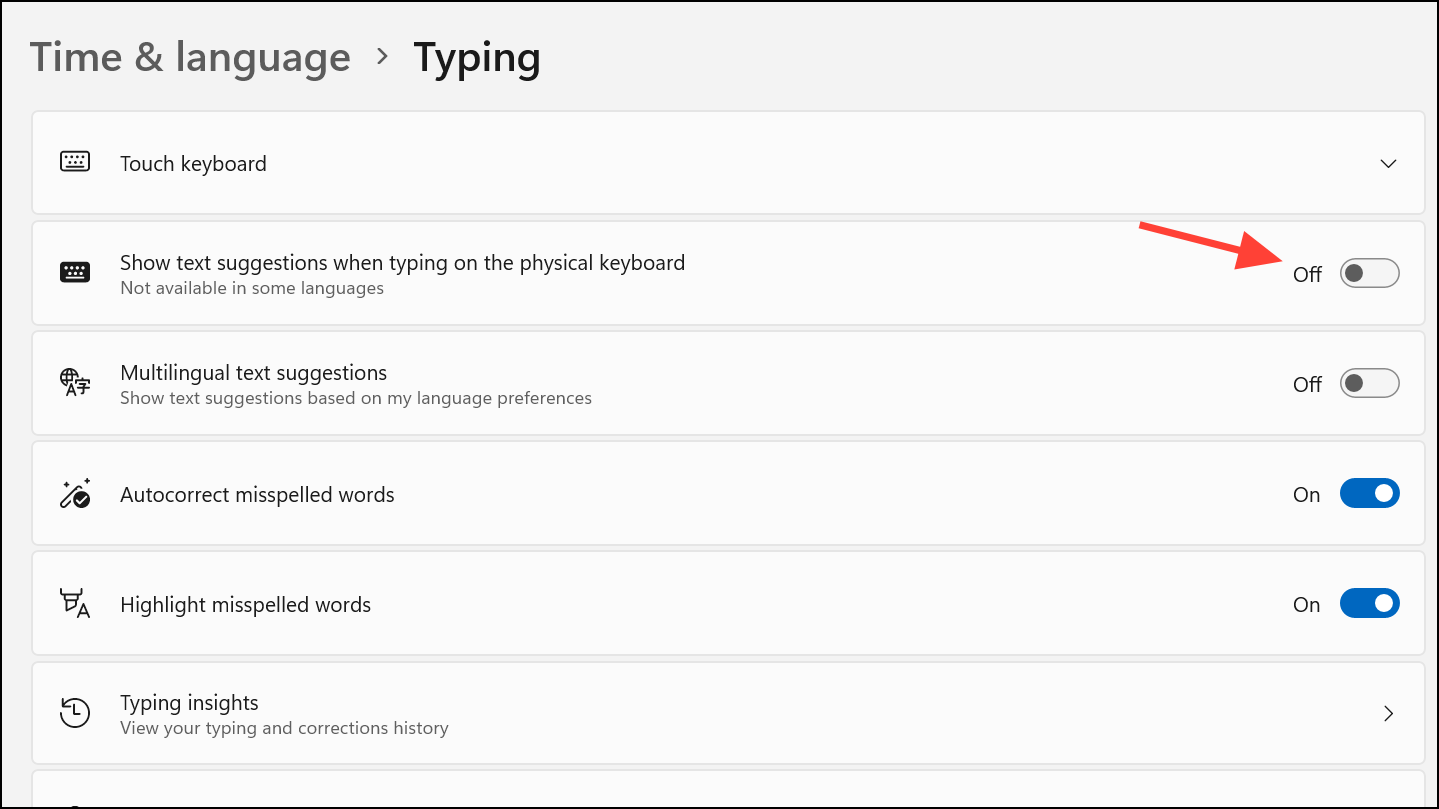Viewport: 1439px width, 809px height.
Task: Go back to Time & language breadcrumb
Action: (190, 57)
